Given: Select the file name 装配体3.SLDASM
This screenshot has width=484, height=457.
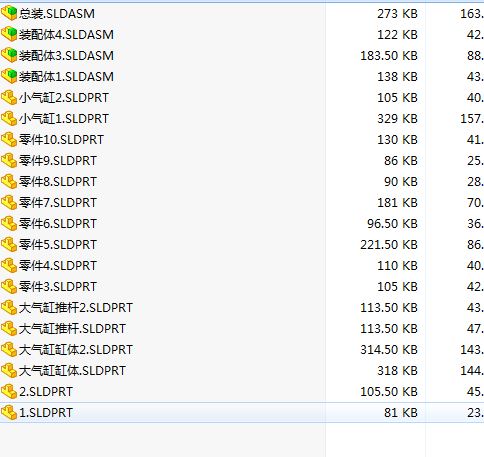Looking at the screenshot, I should click(66, 56).
